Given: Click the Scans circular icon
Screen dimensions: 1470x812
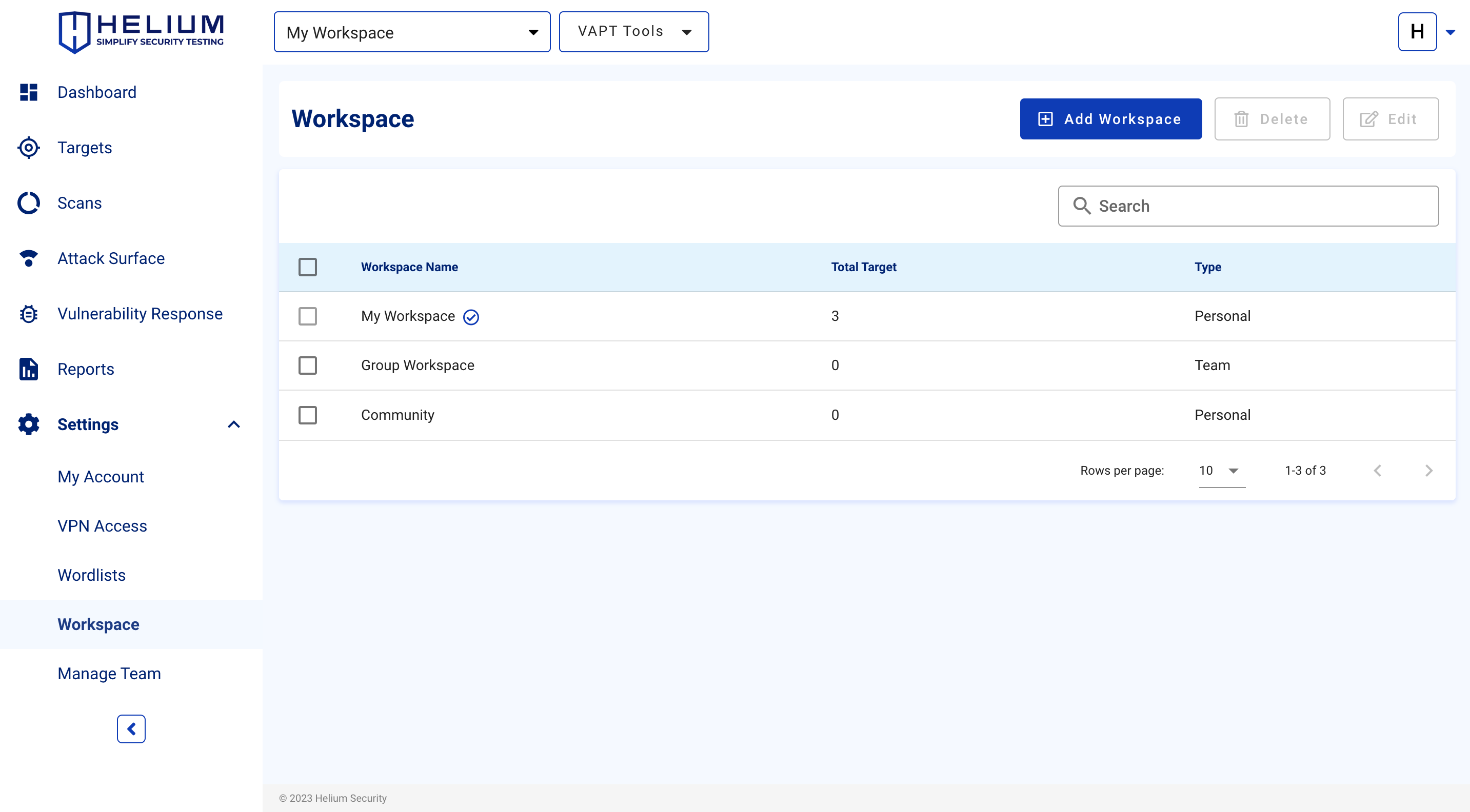Looking at the screenshot, I should coord(29,203).
